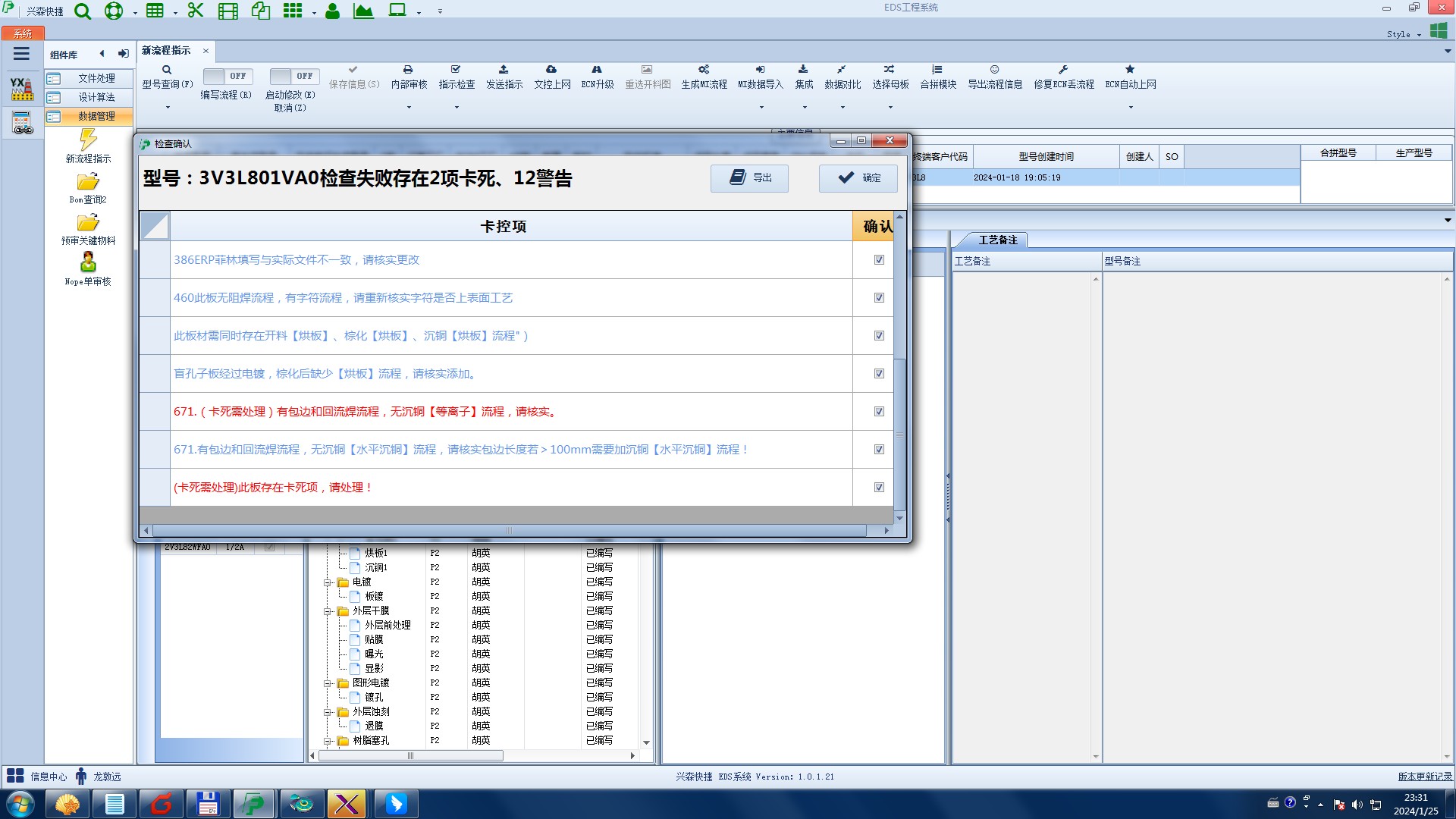This screenshot has width=1456, height=819.
Task: Open the Windows Start button
Action: 20,804
